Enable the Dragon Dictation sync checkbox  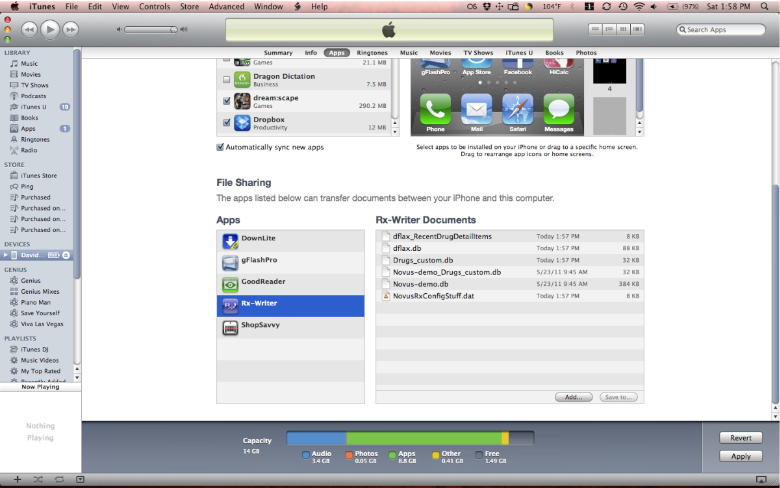tap(226, 80)
